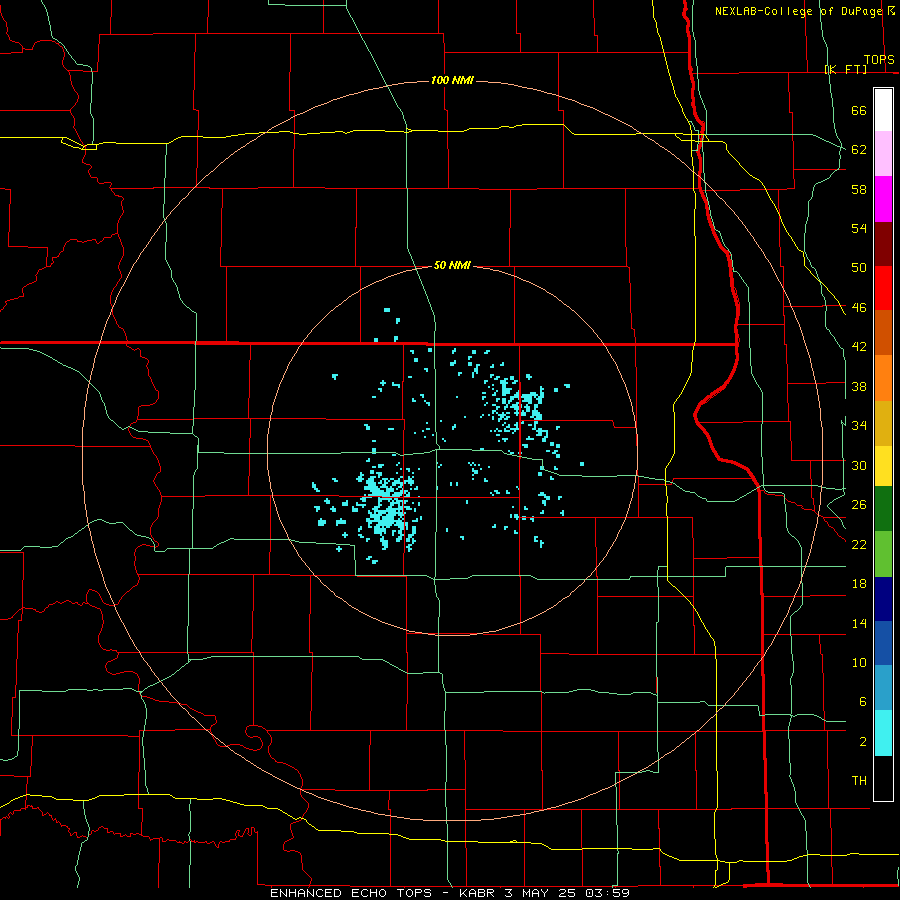Click the bright red 46 K FT swatch
The height and width of the screenshot is (900, 900).
(883, 288)
